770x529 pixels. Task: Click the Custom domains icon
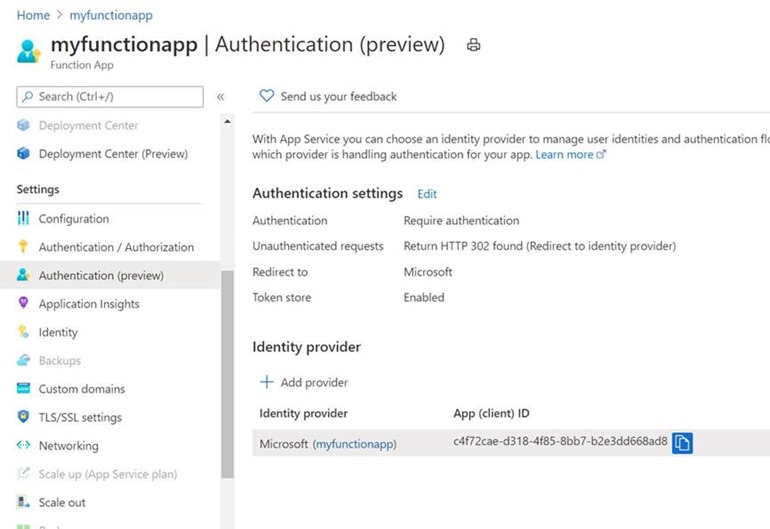click(x=23, y=388)
